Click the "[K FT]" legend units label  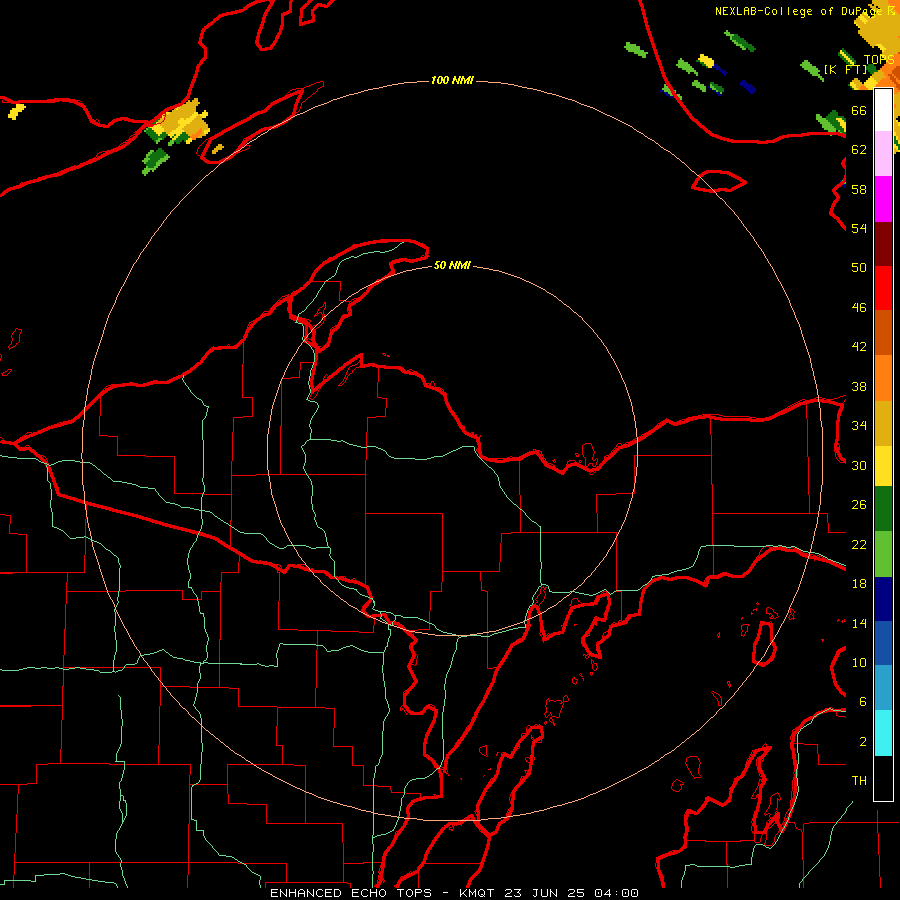[x=846, y=69]
